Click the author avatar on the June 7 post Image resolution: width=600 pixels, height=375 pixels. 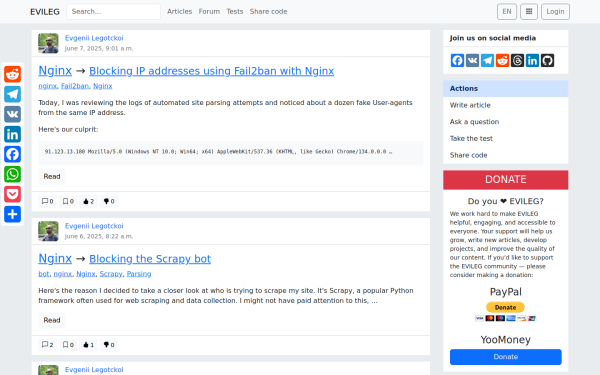pos(48,43)
